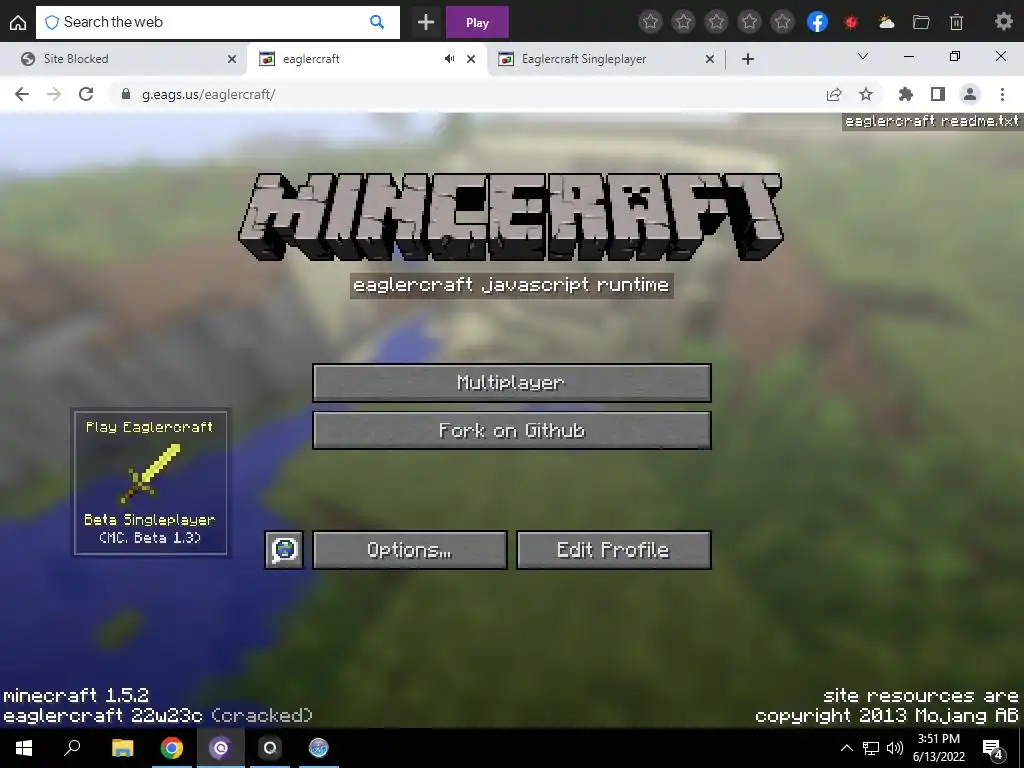The image size is (1024, 768).
Task: Click the blue search magnifier icon
Action: pyautogui.click(x=377, y=22)
